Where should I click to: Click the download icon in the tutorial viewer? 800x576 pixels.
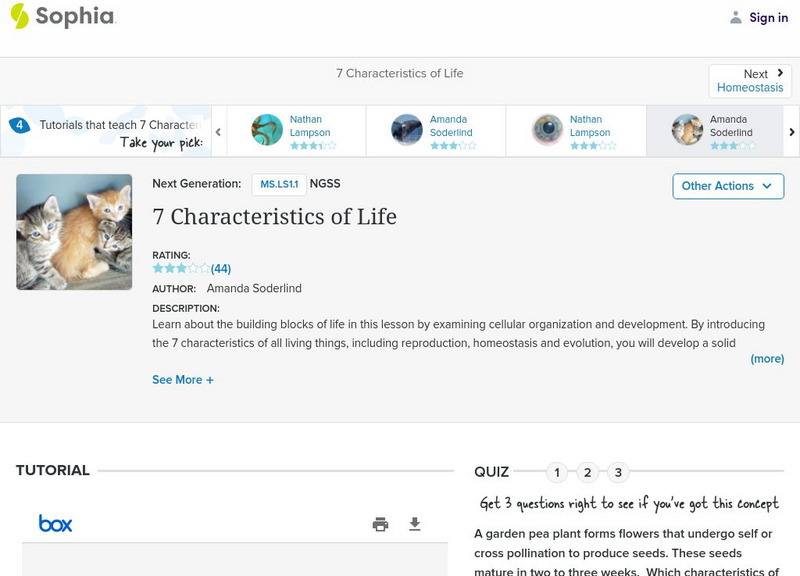[414, 523]
